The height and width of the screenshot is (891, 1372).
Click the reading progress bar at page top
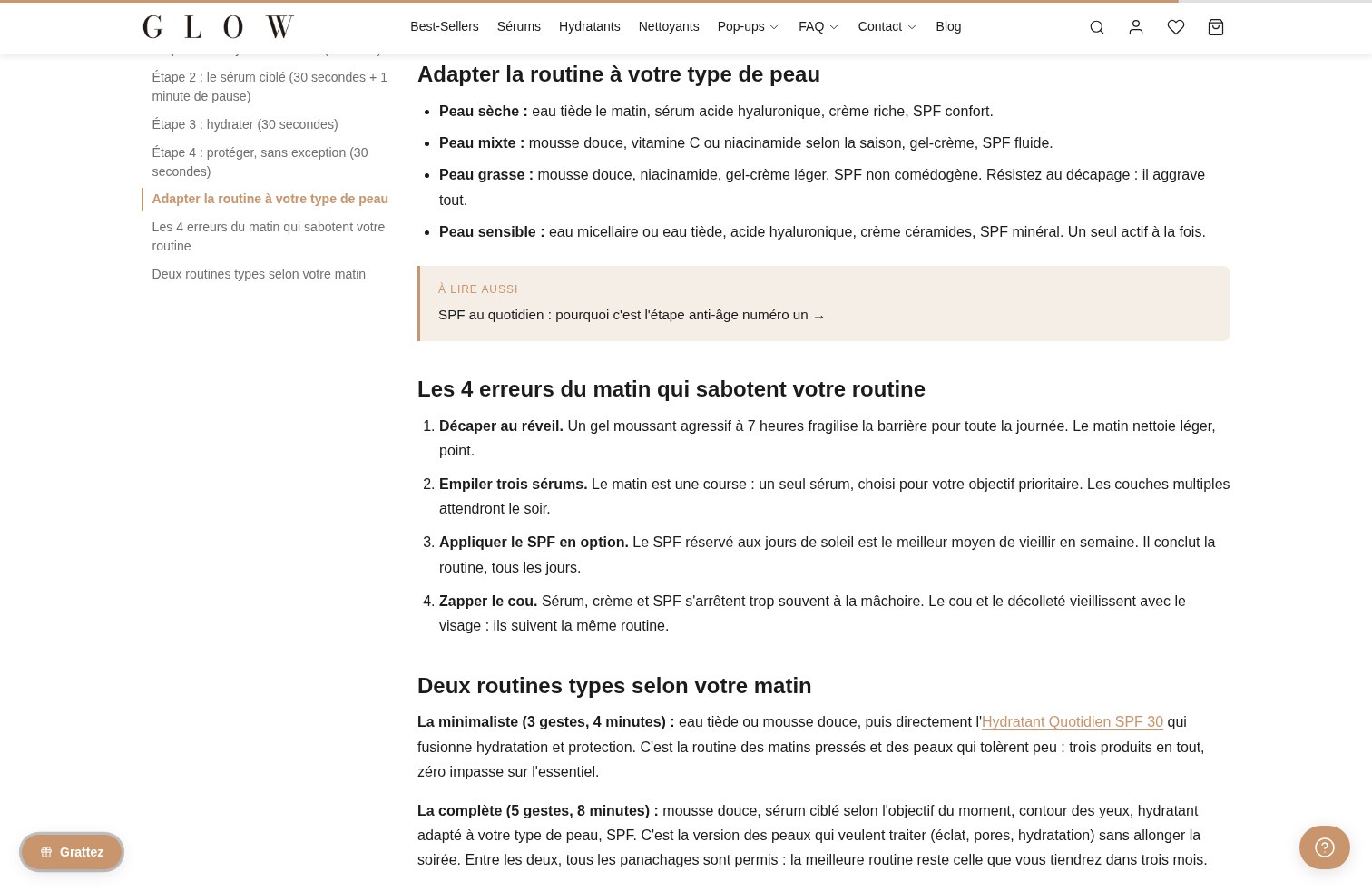point(686,1)
